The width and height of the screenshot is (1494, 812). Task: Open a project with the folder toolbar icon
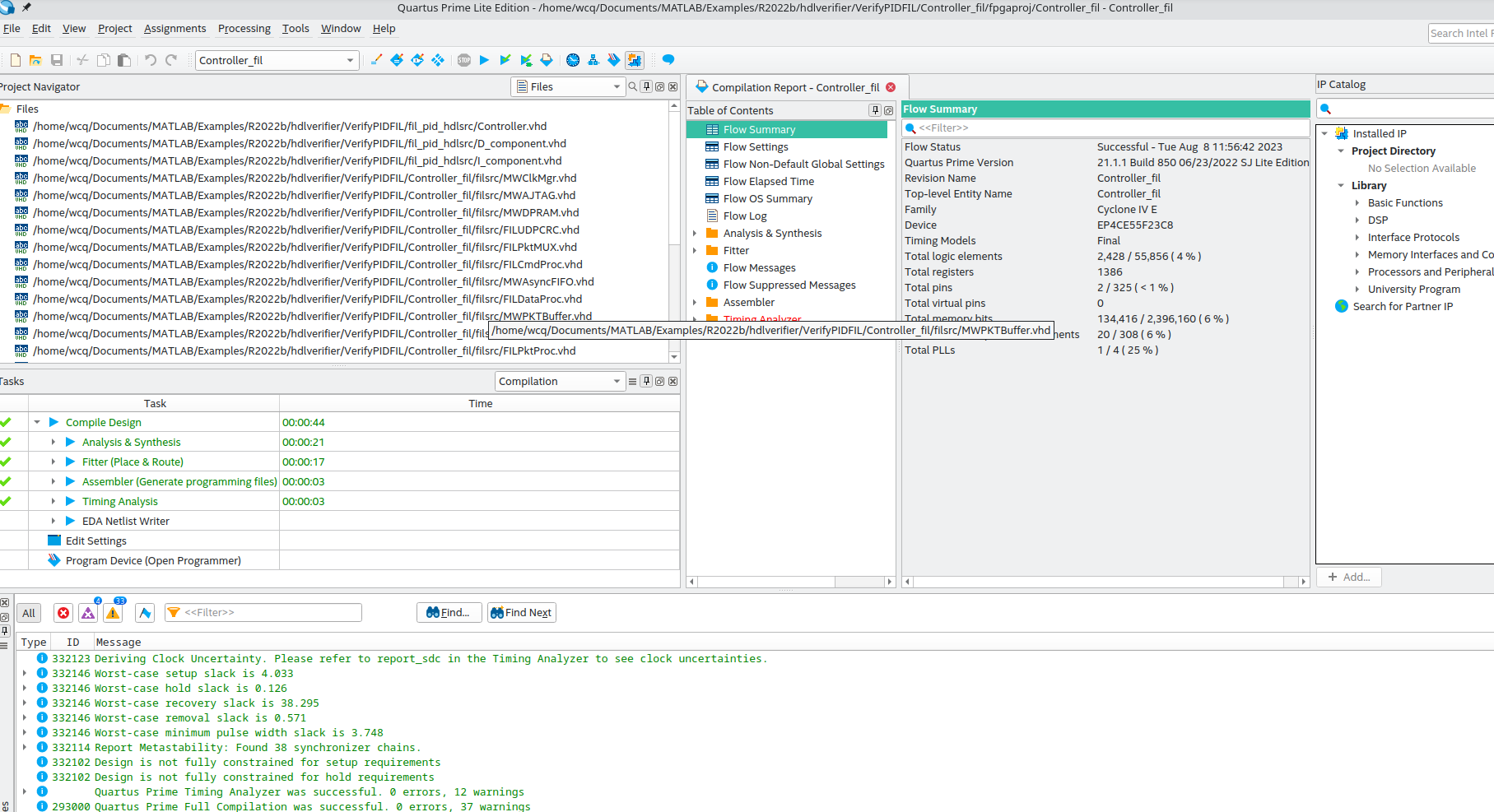[35, 60]
